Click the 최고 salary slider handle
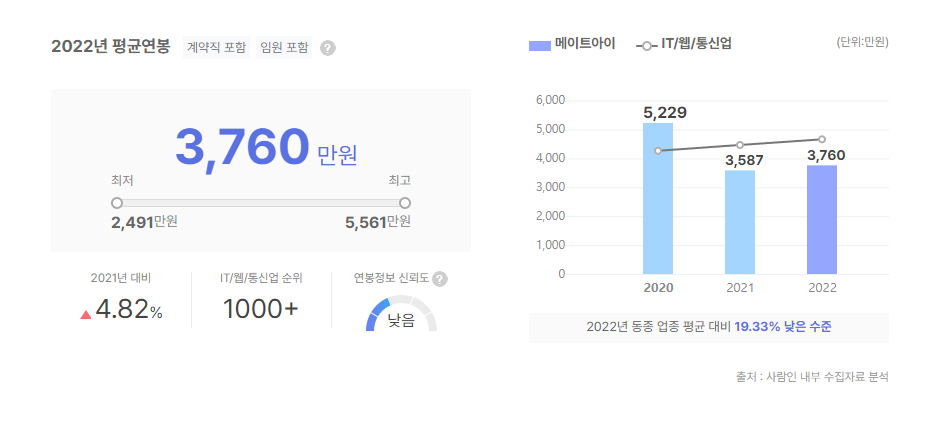Image resolution: width=948 pixels, height=430 pixels. point(405,203)
